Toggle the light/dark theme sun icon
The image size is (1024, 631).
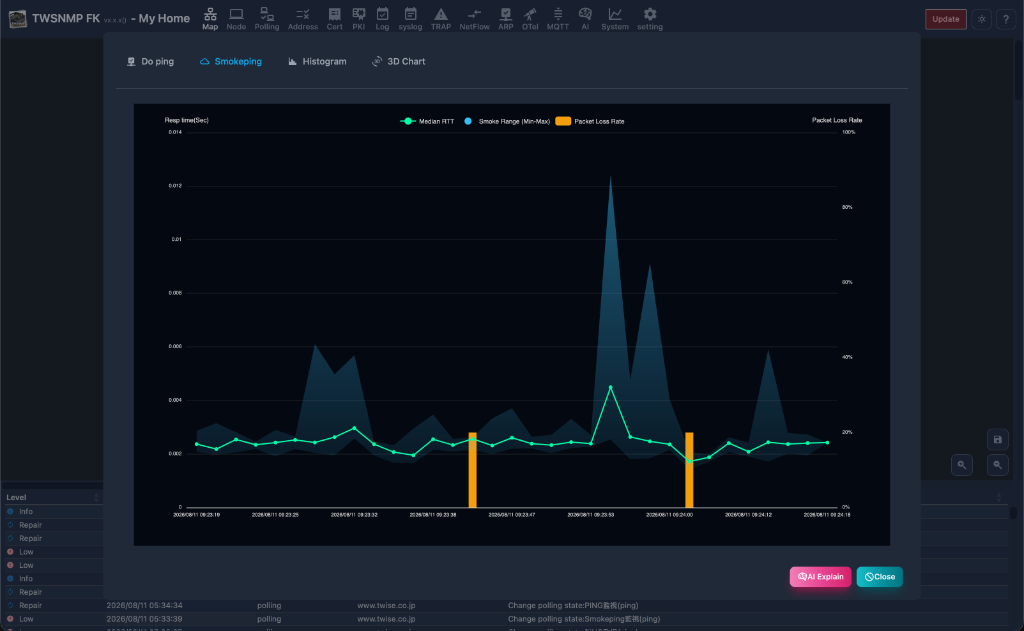[982, 19]
